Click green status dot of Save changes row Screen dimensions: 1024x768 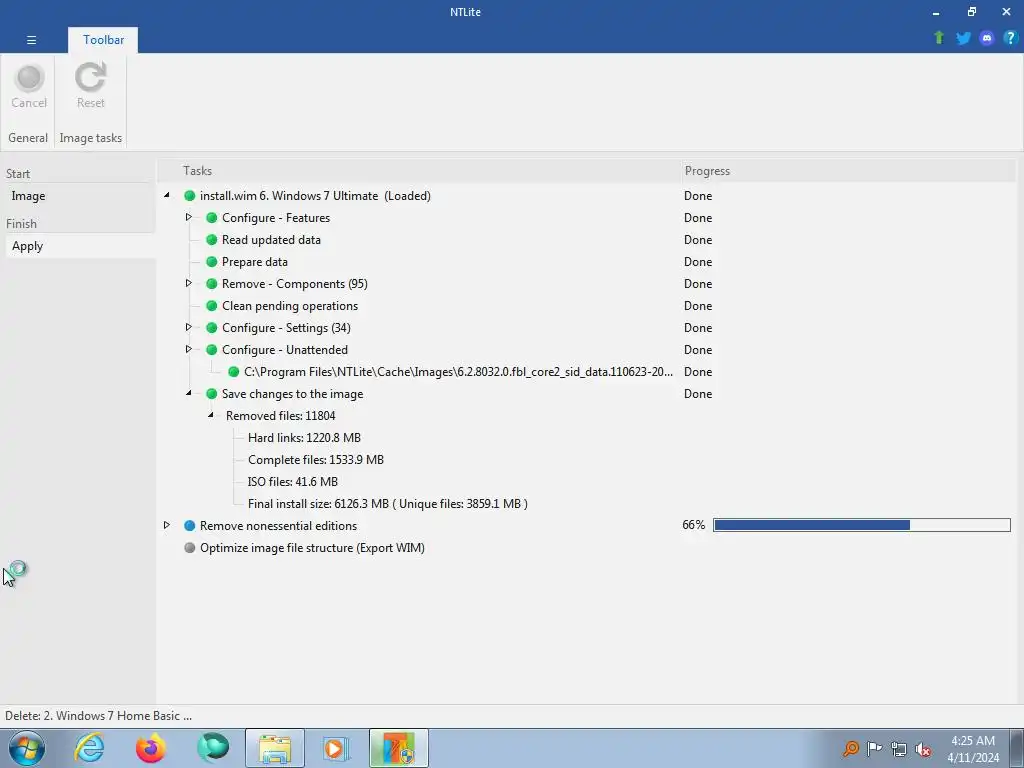212,394
